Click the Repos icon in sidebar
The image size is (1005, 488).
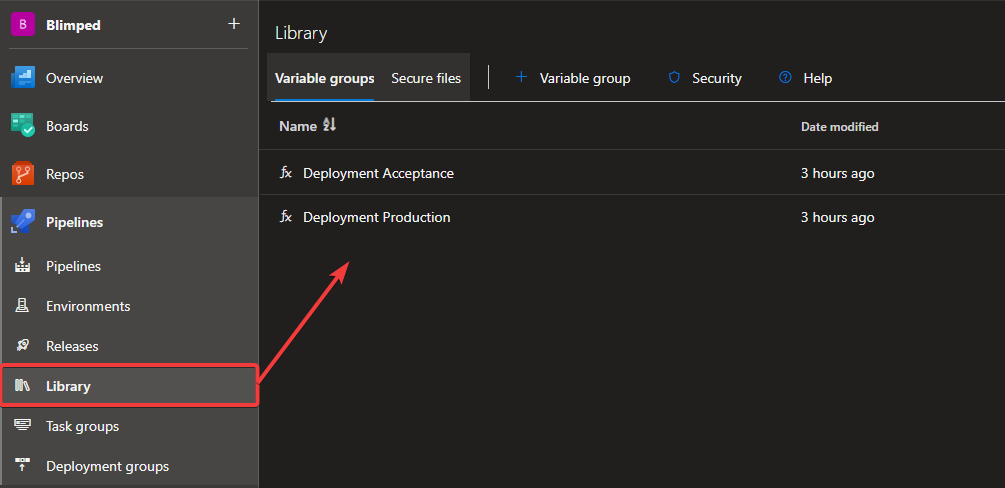(22, 174)
